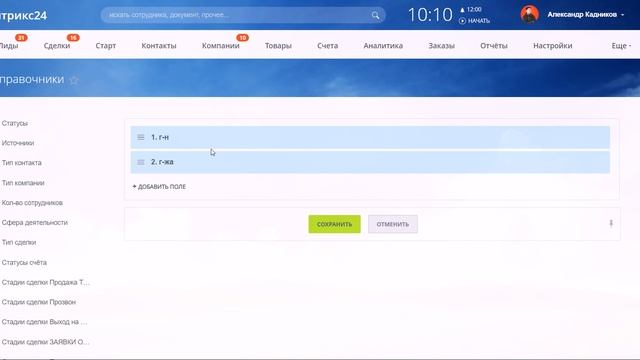This screenshot has height=360, width=640.
Task: Open the Аналитика tab
Action: pyautogui.click(x=383, y=46)
